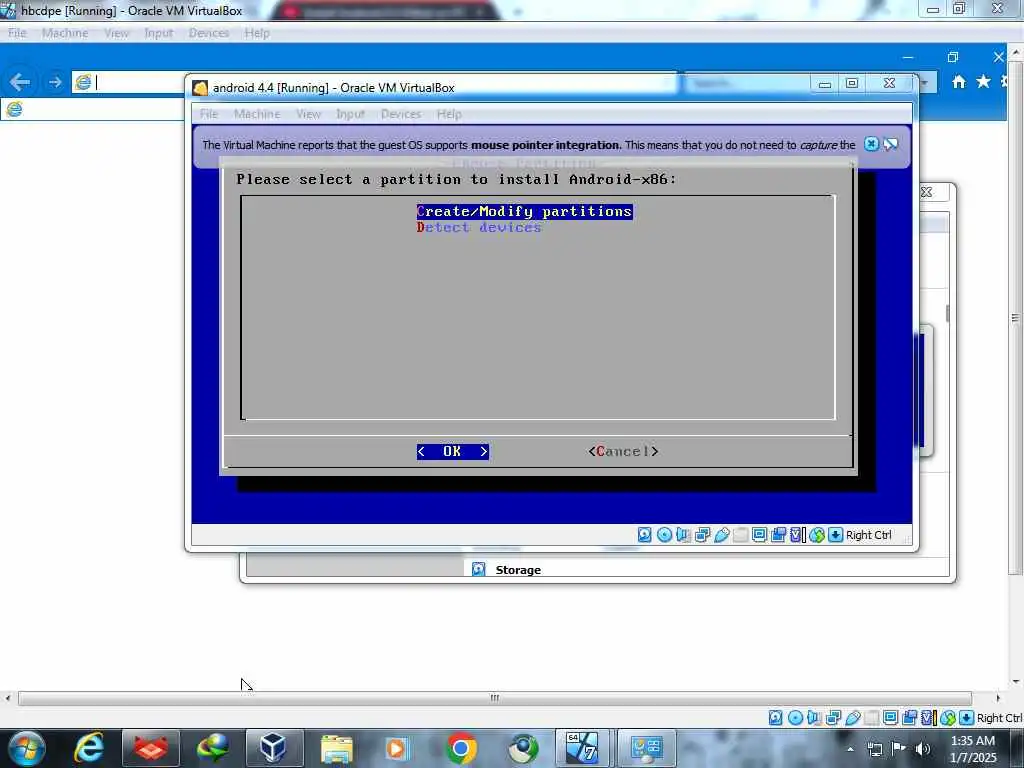Open the clock showing 1:35 AM
Screen dimensions: 1024x768
tap(973, 749)
